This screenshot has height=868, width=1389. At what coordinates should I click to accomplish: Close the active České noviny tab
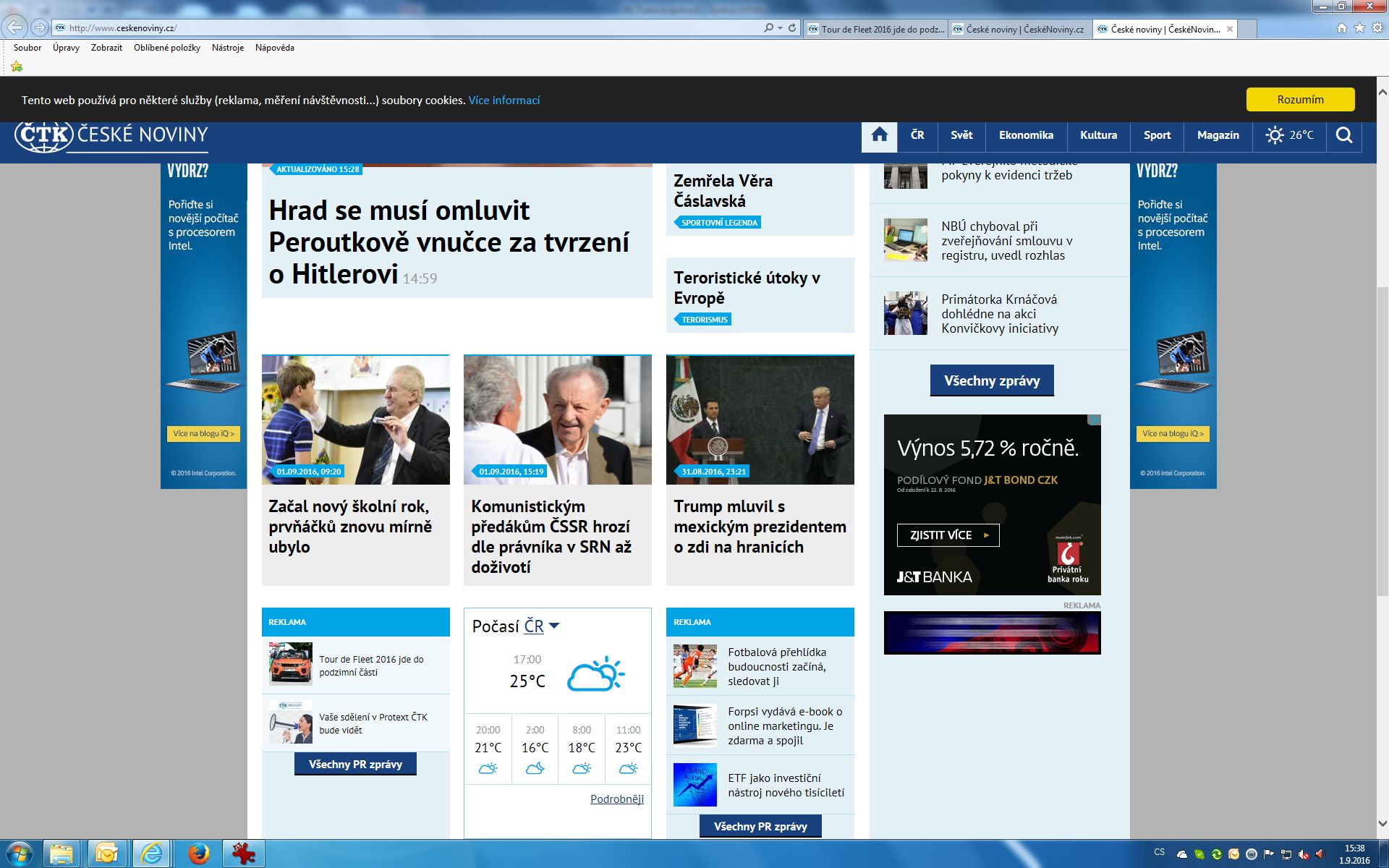point(1229,29)
